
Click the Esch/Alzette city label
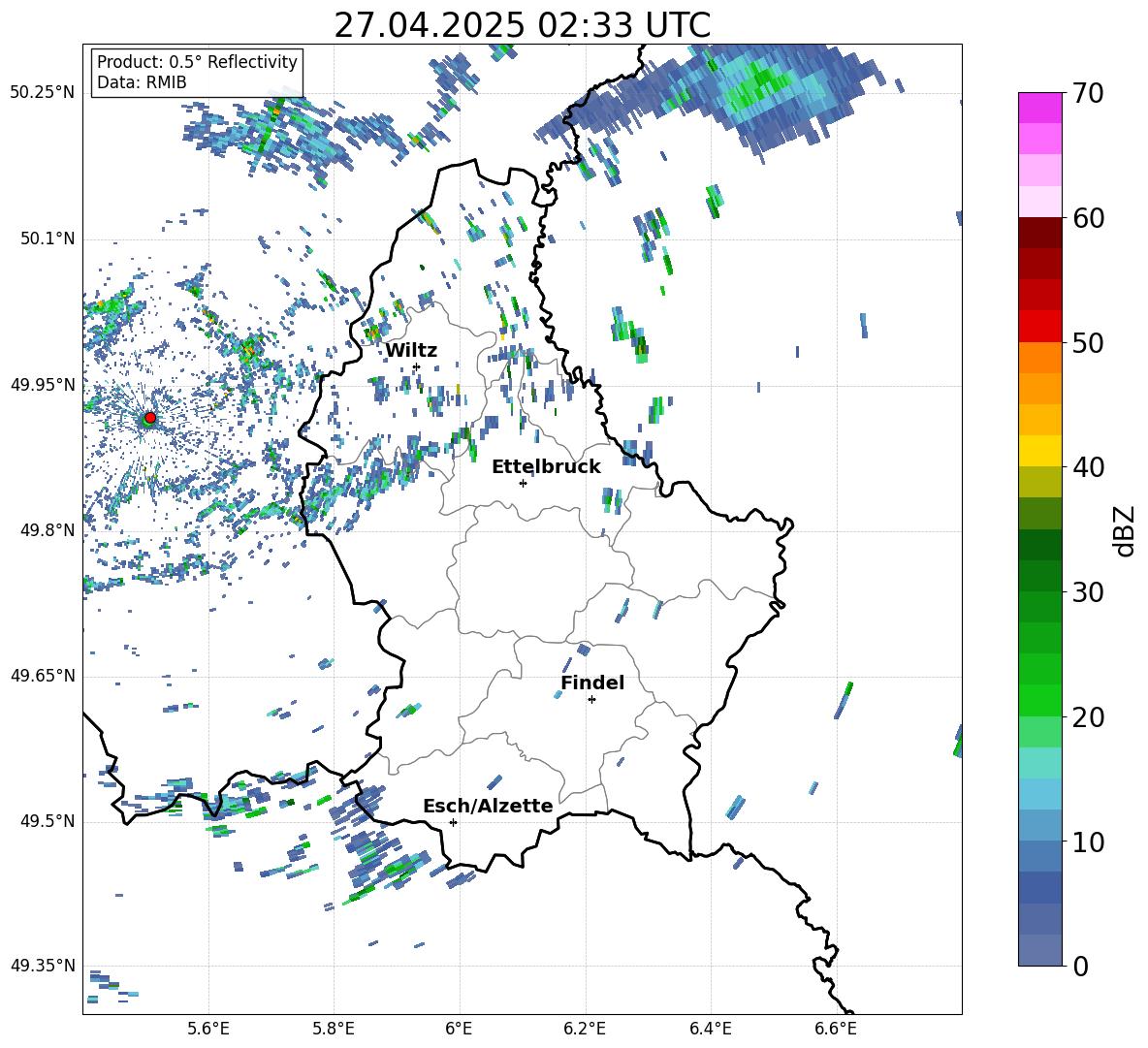click(489, 807)
